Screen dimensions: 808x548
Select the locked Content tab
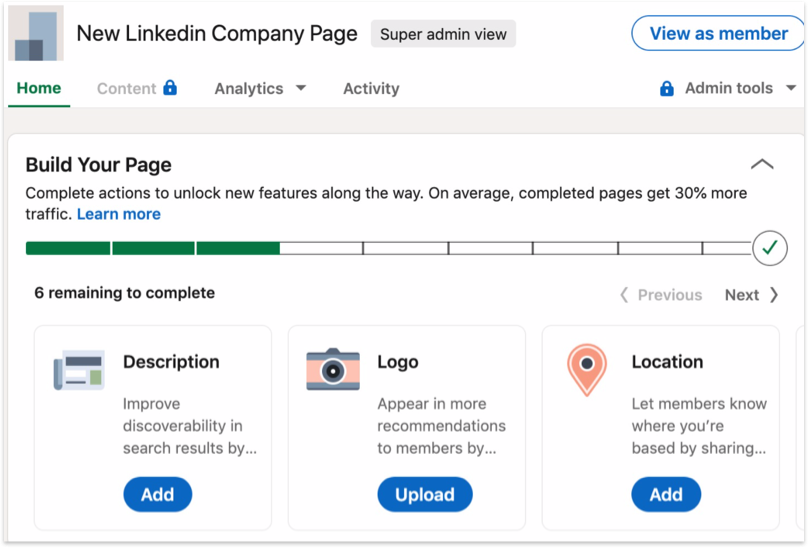pos(126,88)
